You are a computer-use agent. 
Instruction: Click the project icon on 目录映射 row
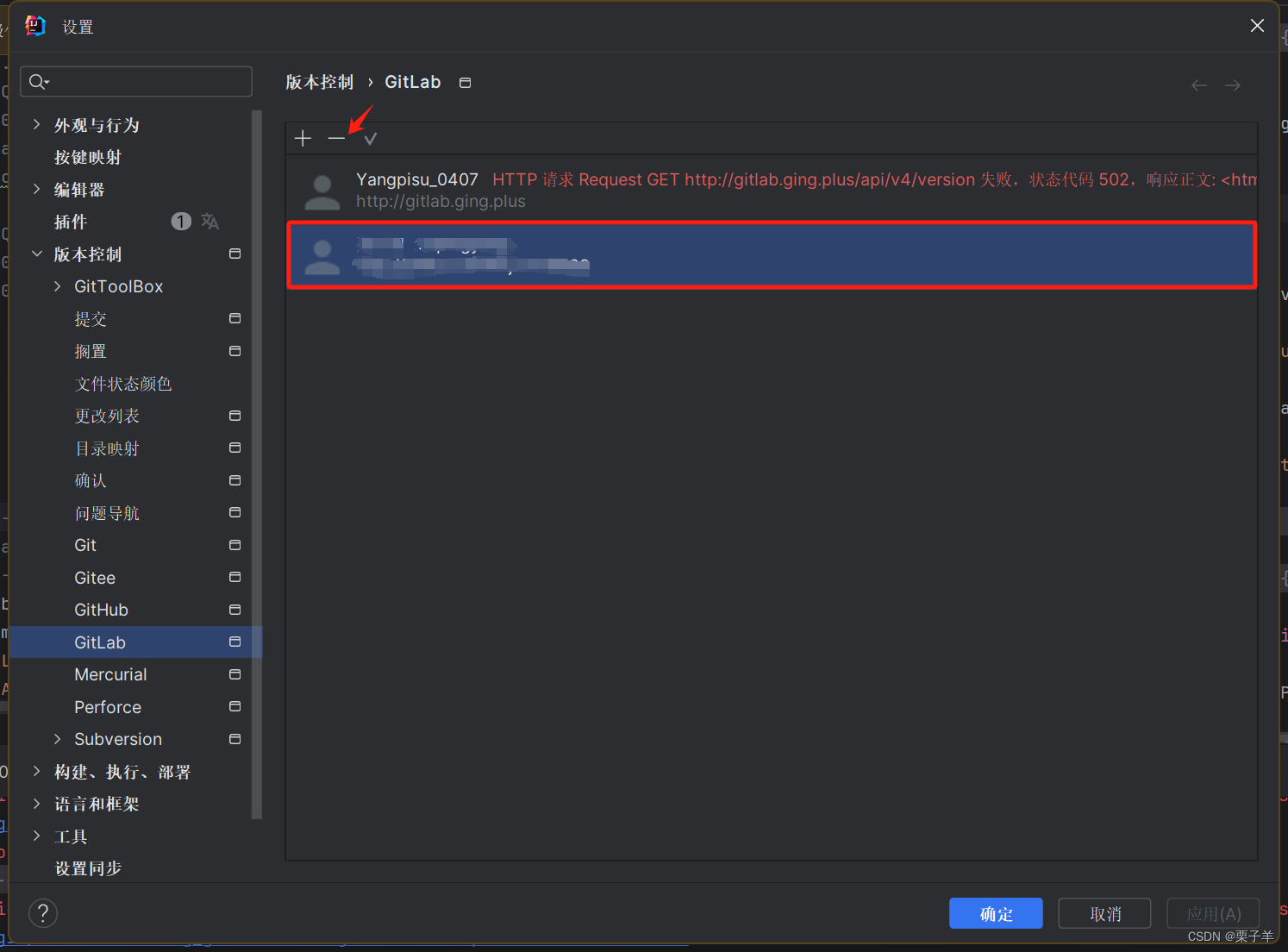pos(234,448)
